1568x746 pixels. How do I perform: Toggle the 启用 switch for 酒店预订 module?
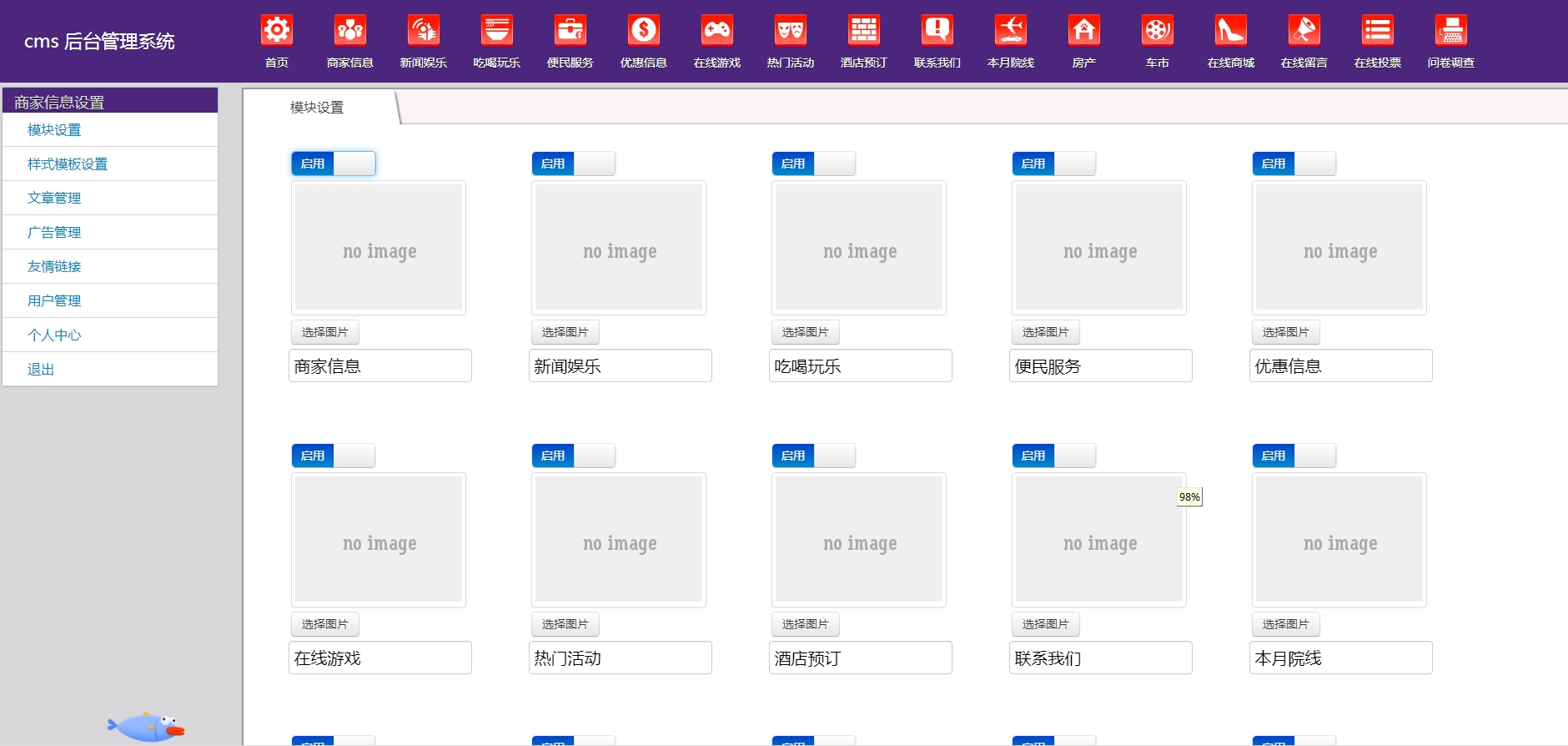tap(814, 456)
